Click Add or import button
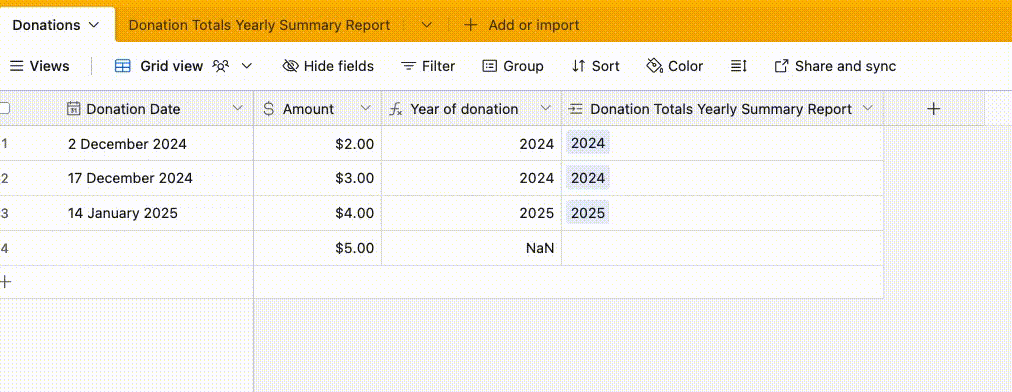 tap(522, 25)
